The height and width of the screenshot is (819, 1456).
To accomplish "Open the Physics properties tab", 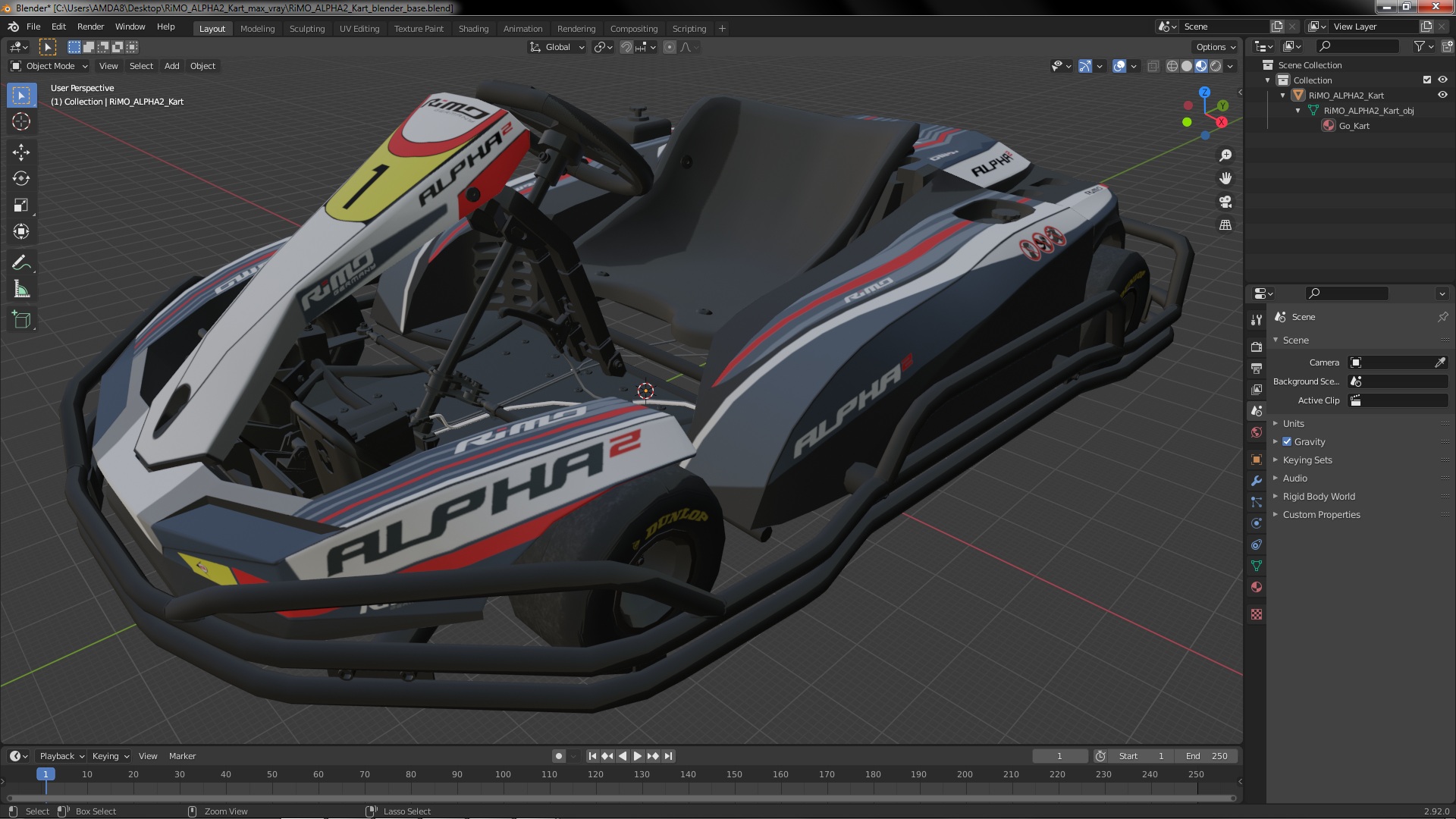I will pyautogui.click(x=1257, y=523).
